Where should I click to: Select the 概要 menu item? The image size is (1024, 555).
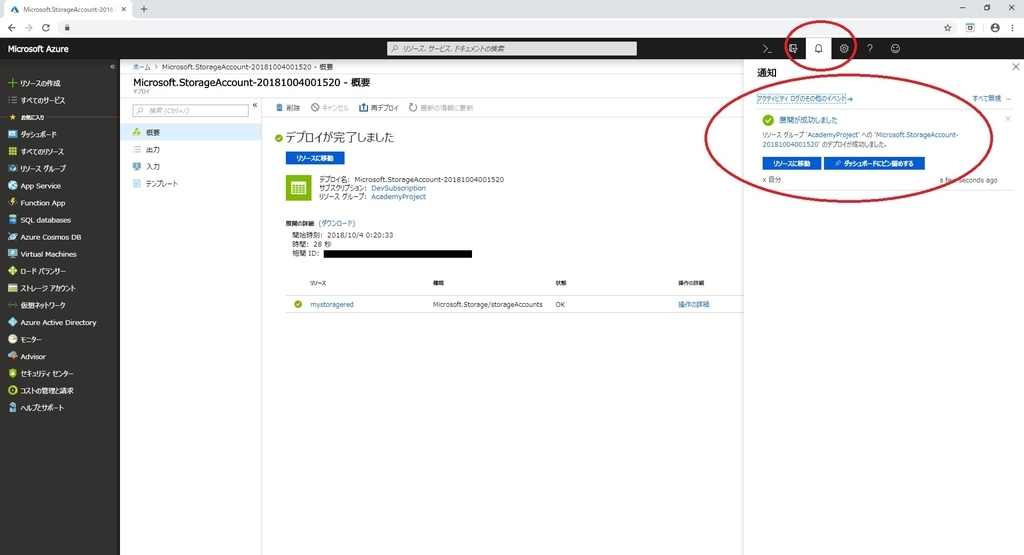click(191, 133)
